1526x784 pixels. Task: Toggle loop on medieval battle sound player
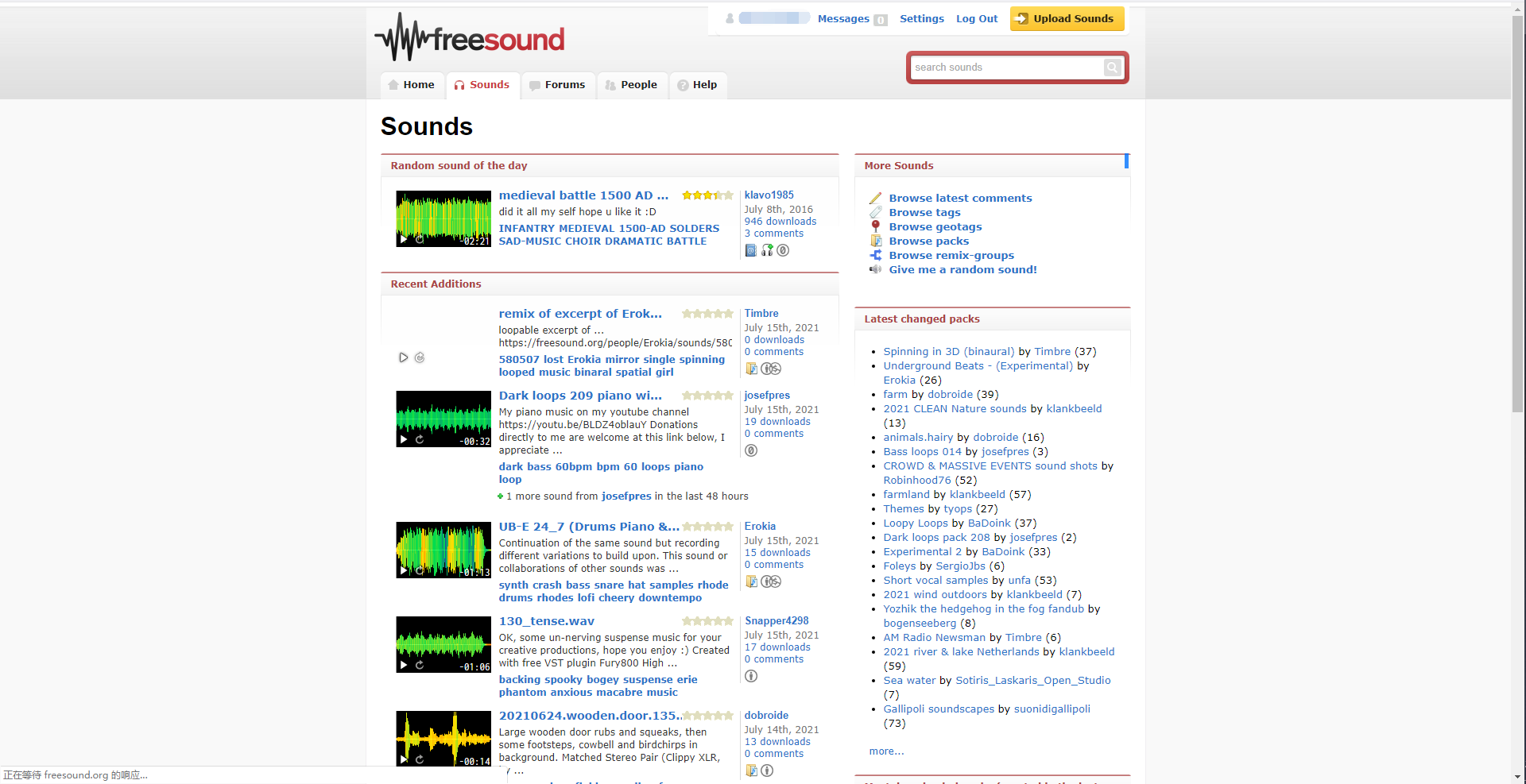[420, 238]
